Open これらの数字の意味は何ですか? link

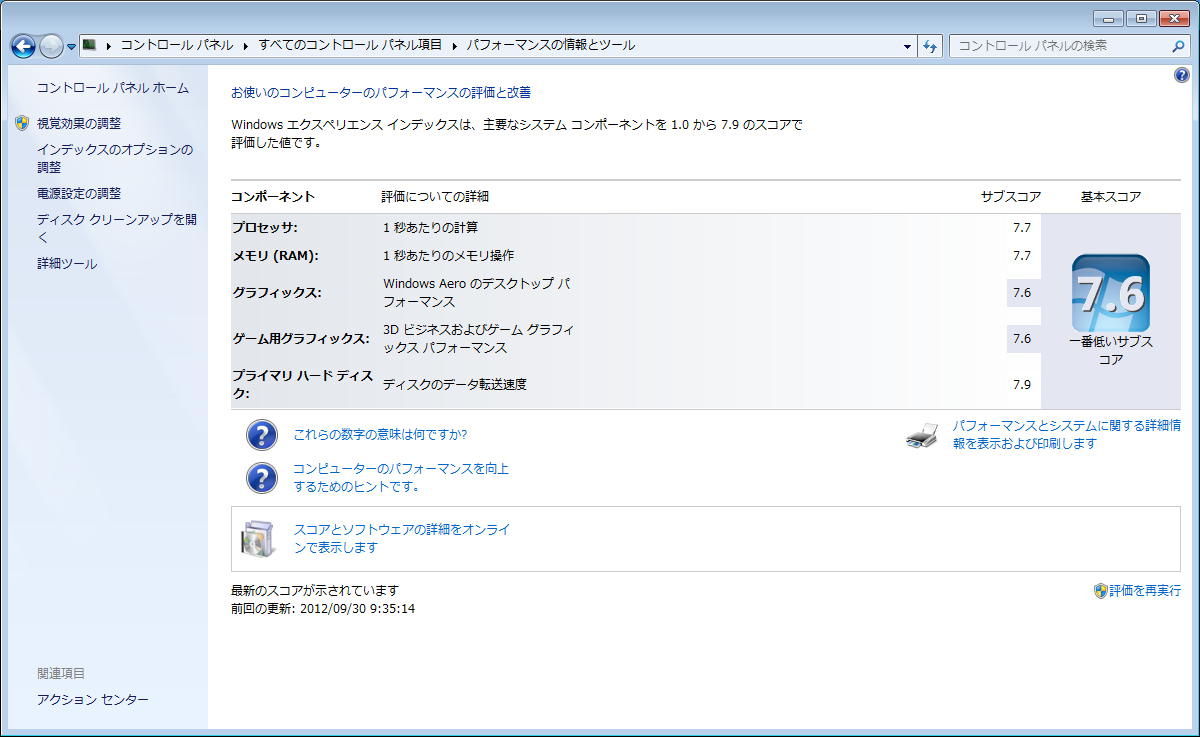coord(380,434)
